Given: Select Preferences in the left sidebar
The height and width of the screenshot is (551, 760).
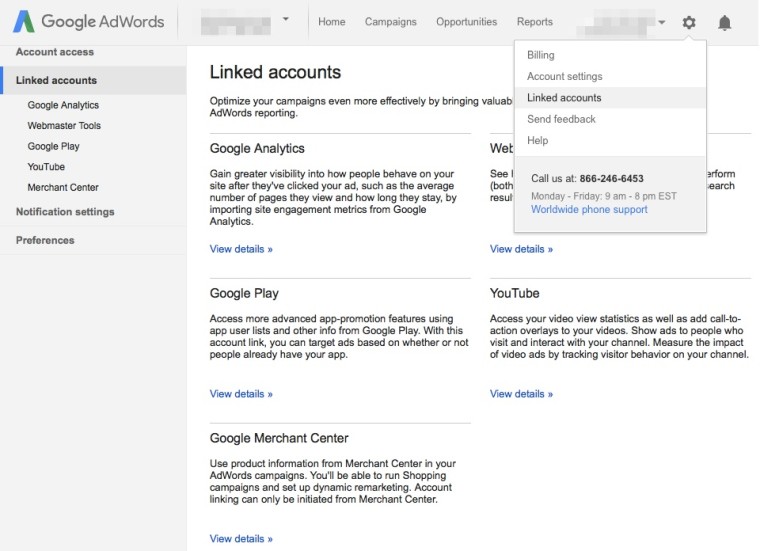Looking at the screenshot, I should (45, 240).
